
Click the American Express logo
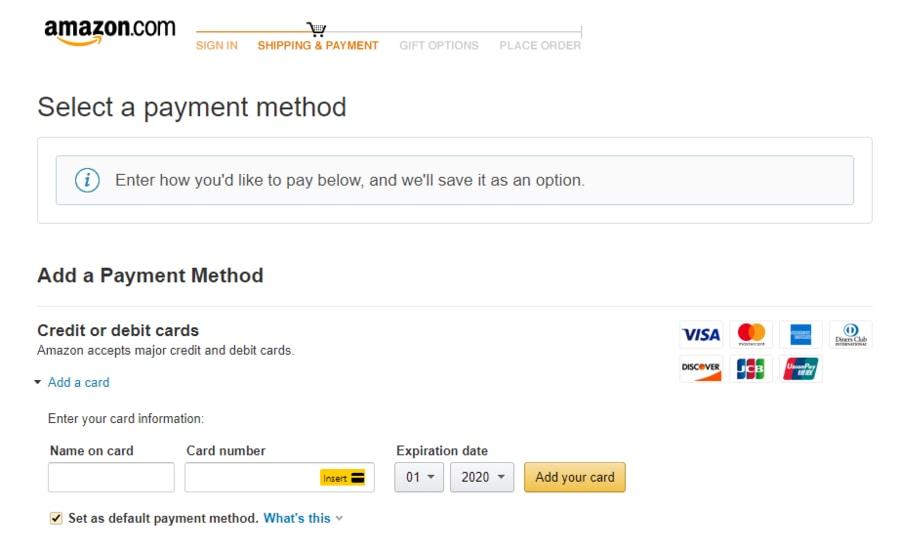800,335
